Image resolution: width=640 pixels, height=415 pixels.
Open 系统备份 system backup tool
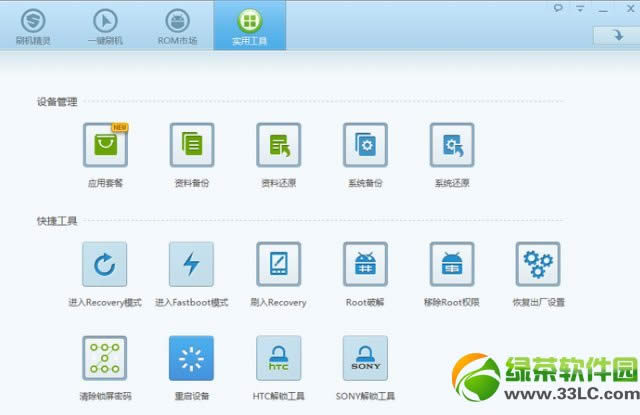coord(365,146)
